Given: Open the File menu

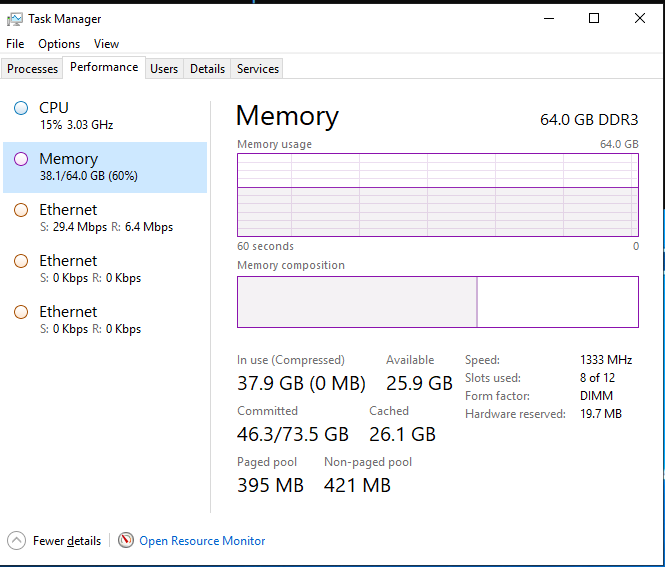Looking at the screenshot, I should pos(15,44).
